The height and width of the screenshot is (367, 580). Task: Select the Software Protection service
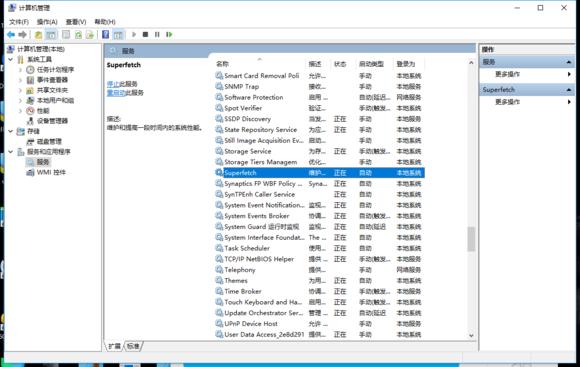tap(319, 97)
